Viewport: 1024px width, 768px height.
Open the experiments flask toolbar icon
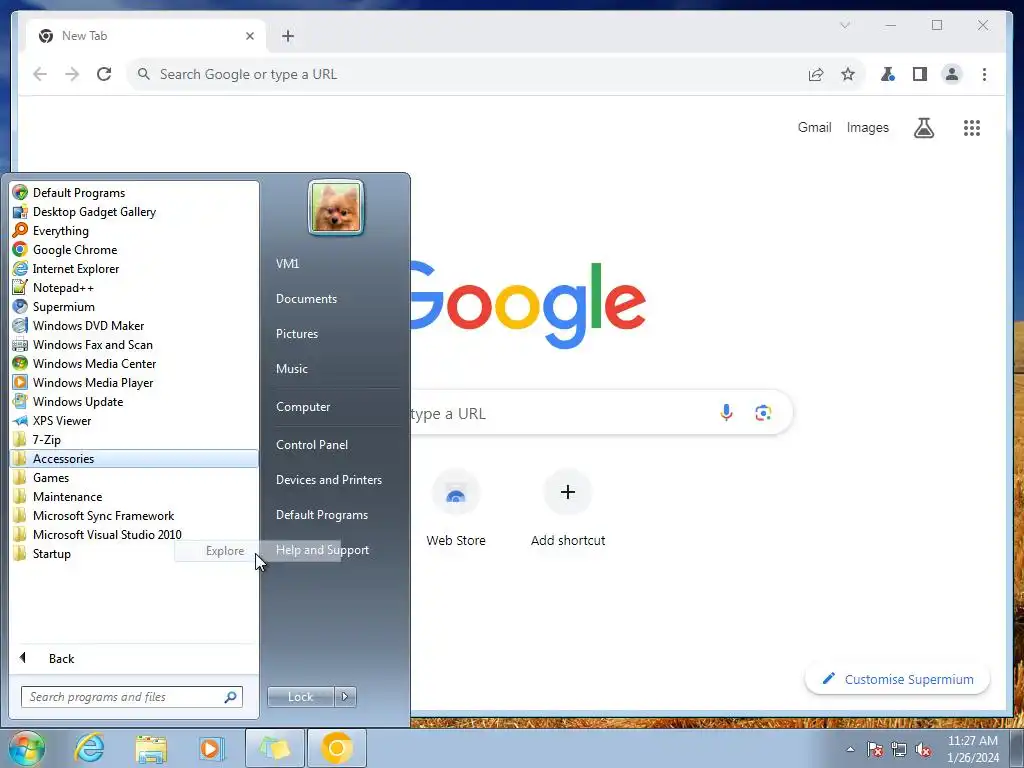coord(888,74)
